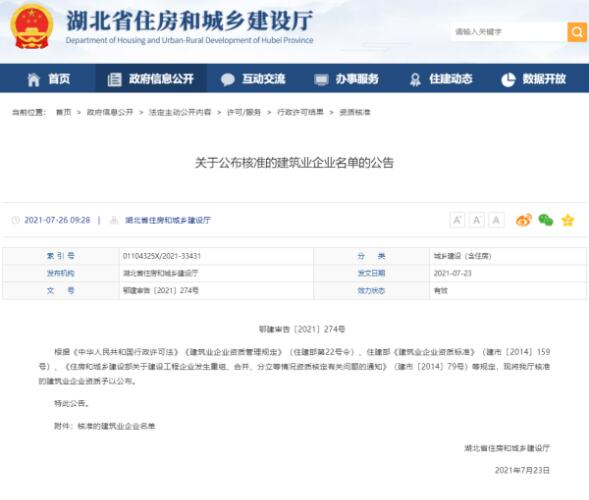Bookmark page with the yellow star icon
Screen dimensions: 589x500
tap(568, 220)
